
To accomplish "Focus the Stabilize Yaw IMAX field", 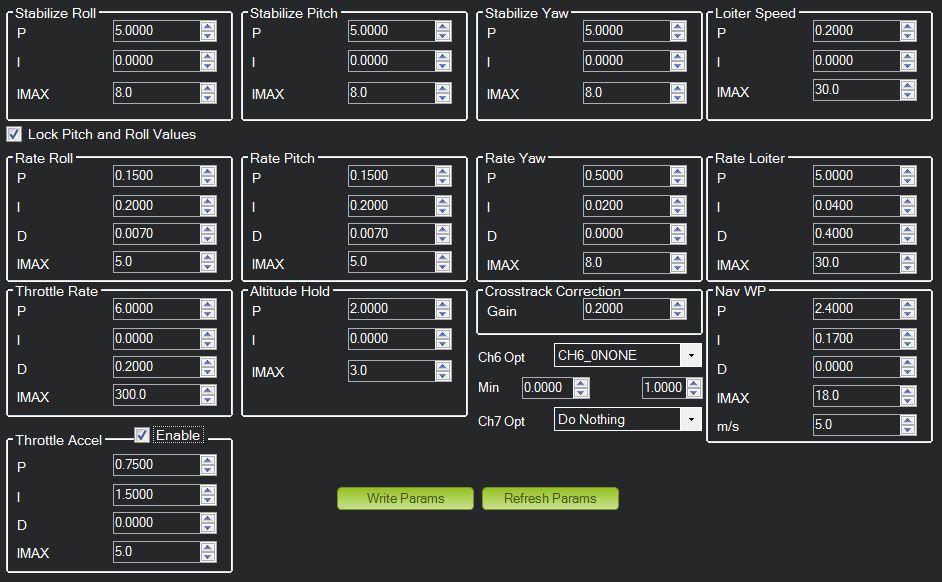I will [627, 92].
